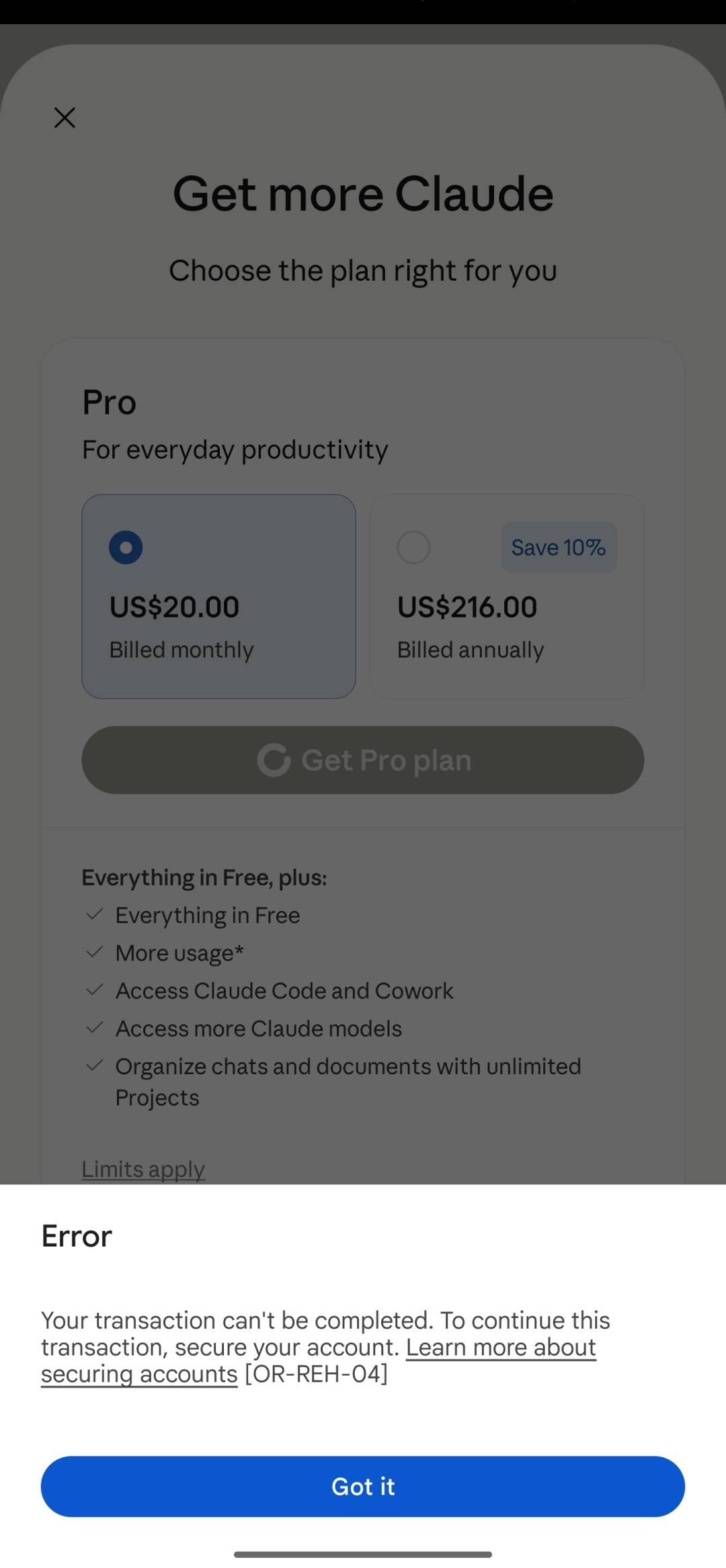
Task: Open Learn more about securing accounts link
Action: pos(319,1360)
